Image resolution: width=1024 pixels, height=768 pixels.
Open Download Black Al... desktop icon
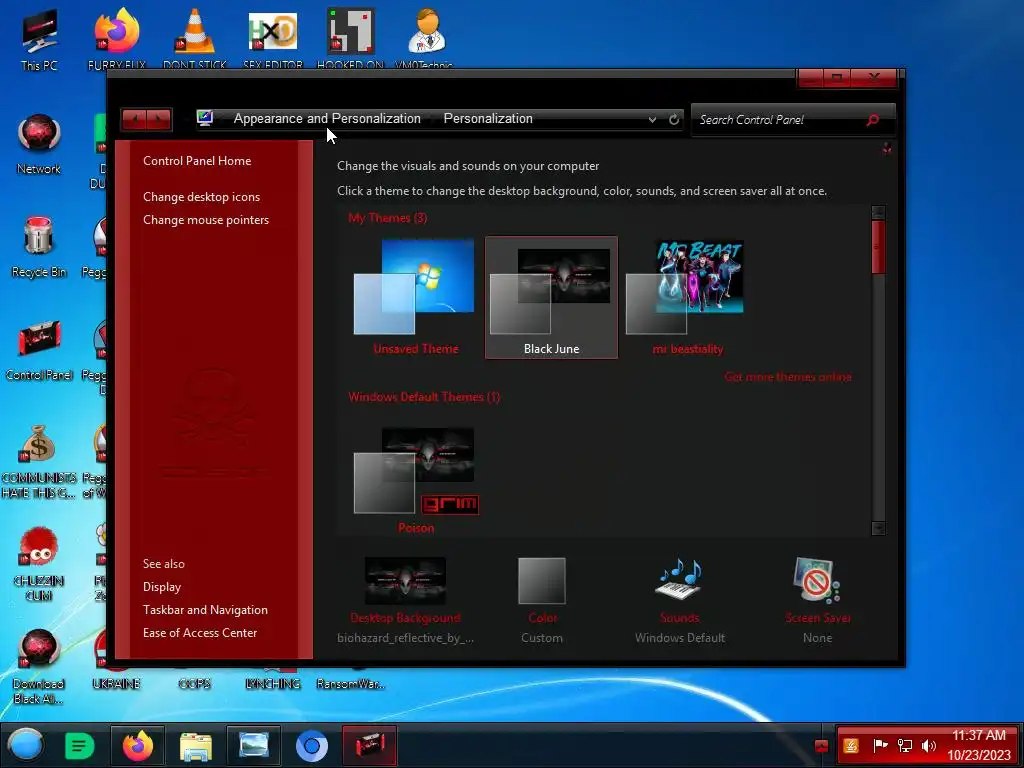pyautogui.click(x=39, y=666)
